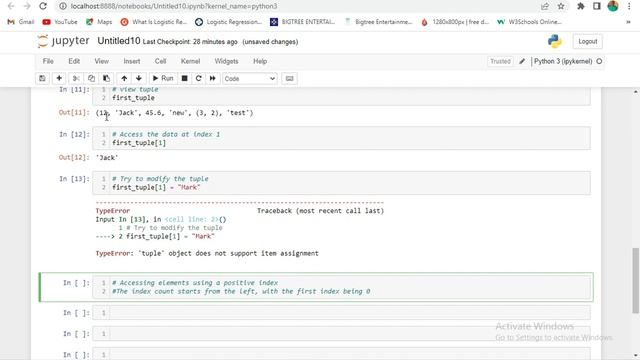The width and height of the screenshot is (640, 360).
Task: Go forward in browser history
Action: click(x=27, y=6)
